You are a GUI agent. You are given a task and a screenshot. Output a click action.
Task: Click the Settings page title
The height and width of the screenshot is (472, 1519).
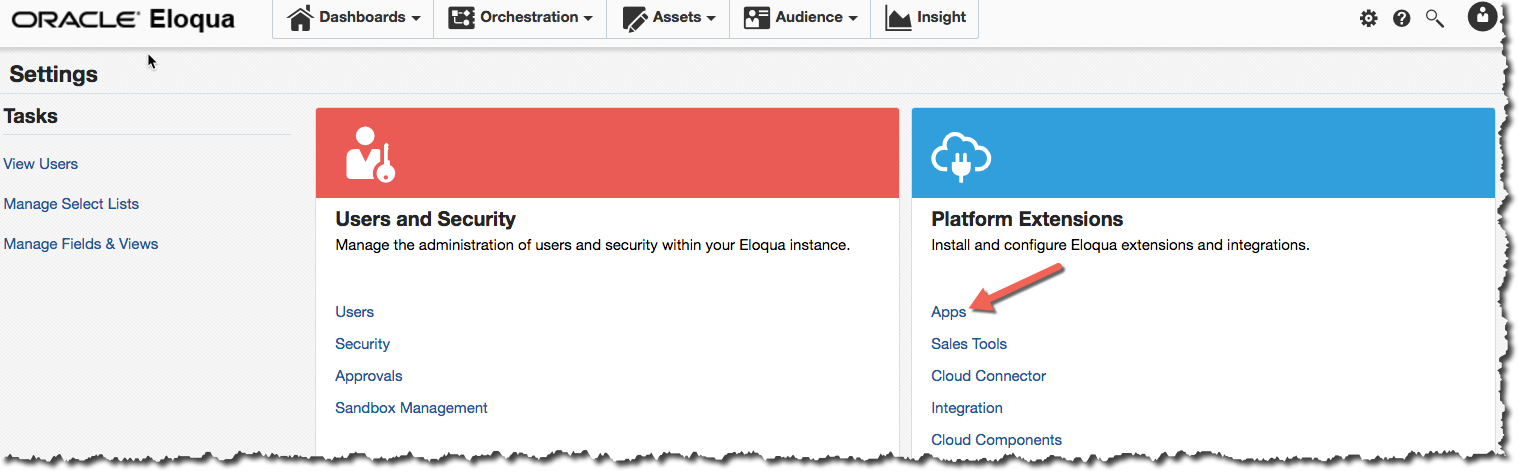[x=54, y=74]
